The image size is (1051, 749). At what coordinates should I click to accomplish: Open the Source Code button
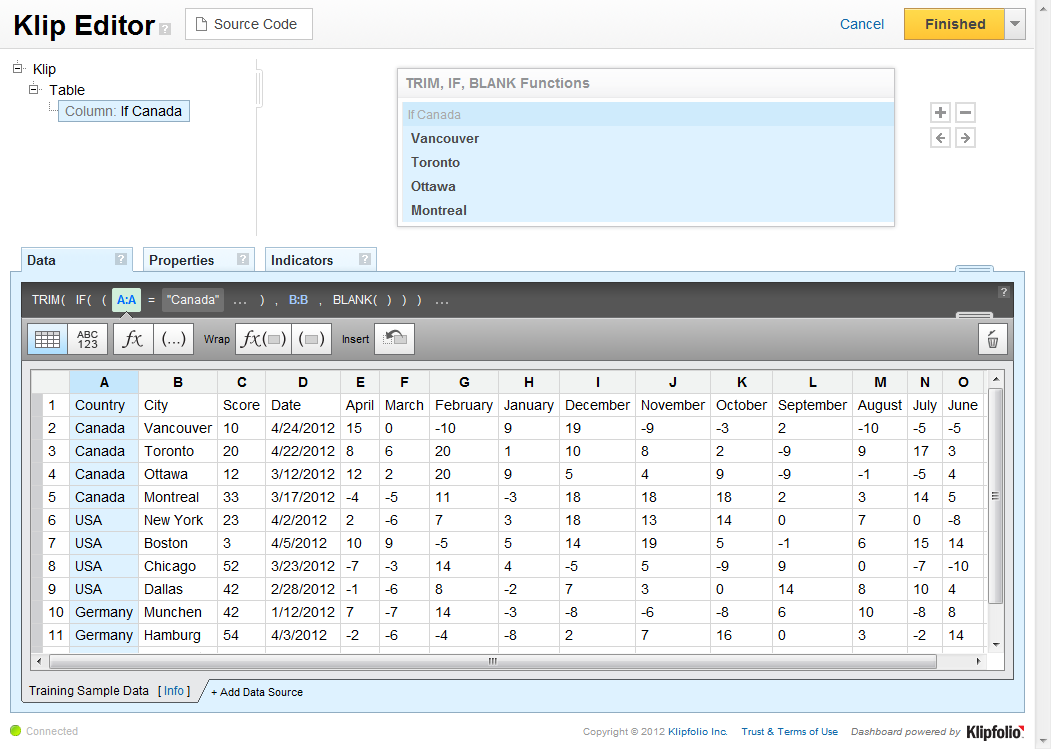pos(248,24)
